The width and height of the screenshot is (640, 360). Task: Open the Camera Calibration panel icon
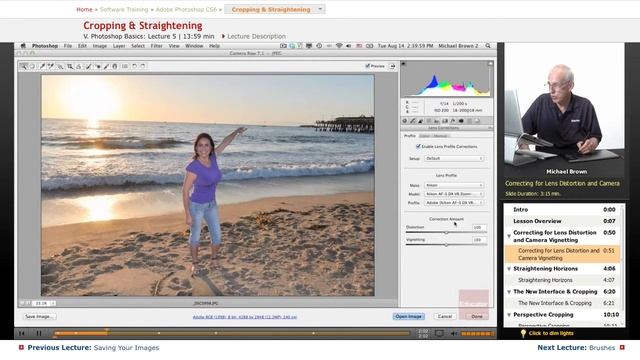tap(461, 121)
